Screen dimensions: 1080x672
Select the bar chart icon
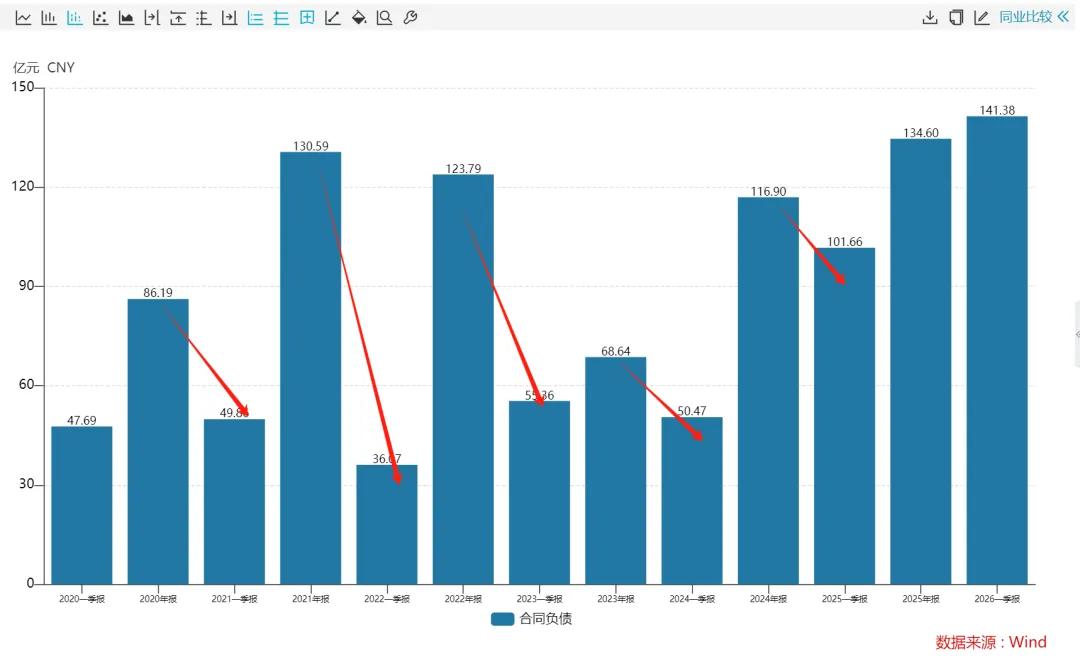coord(49,18)
